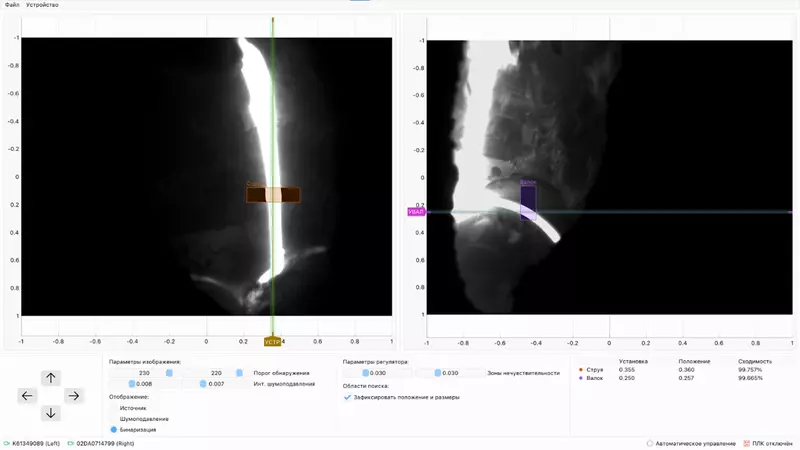Click the second detection threshold slider at 220
The height and width of the screenshot is (450, 800).
tap(239, 373)
